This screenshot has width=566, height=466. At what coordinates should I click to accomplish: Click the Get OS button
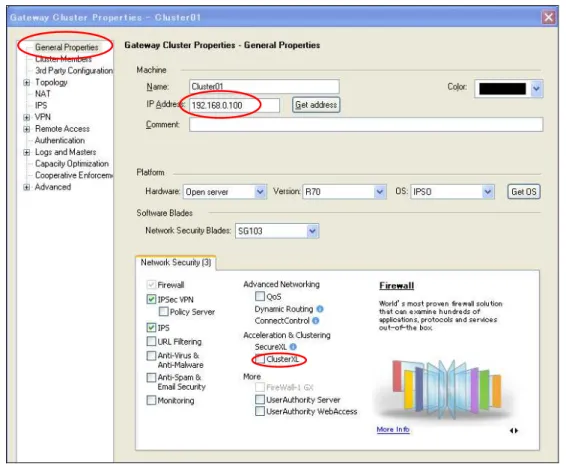pyautogui.click(x=524, y=192)
